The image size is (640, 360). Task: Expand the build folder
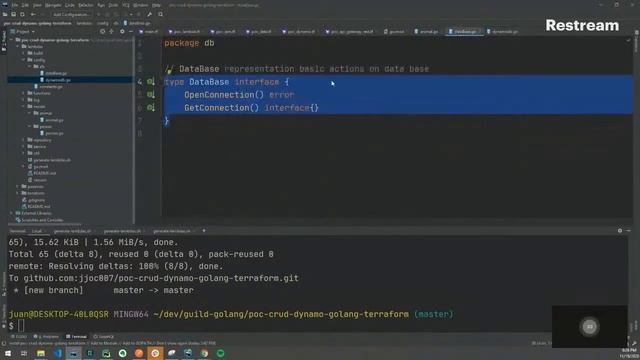(24, 53)
